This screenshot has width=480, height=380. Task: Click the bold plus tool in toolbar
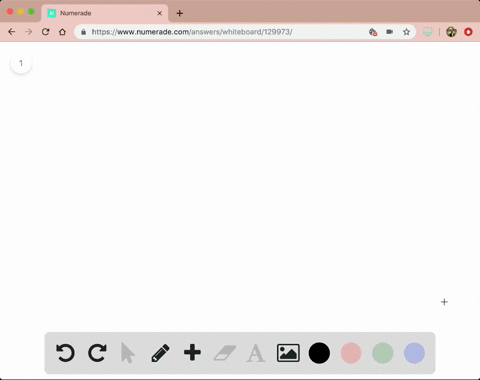coord(192,353)
